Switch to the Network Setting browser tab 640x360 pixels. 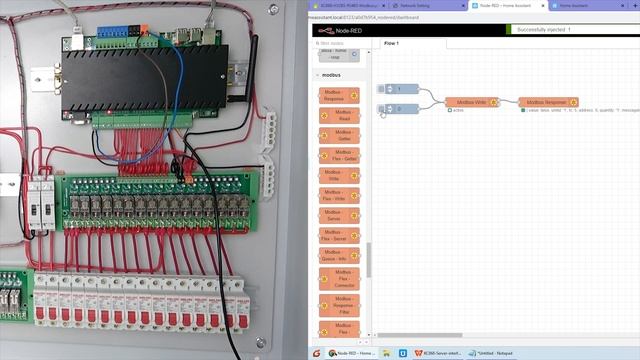tap(428, 6)
